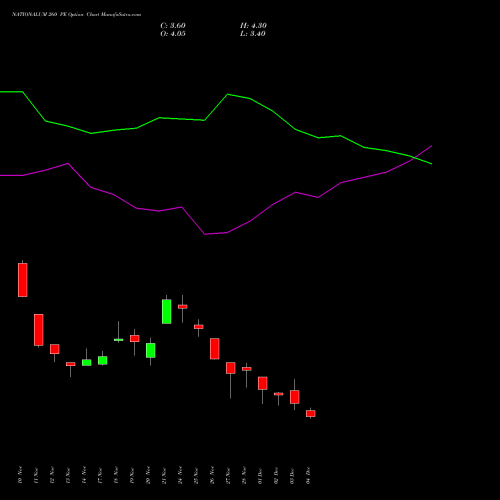
Task: Click the red candle for 03 Dec
Action: (x=295, y=397)
